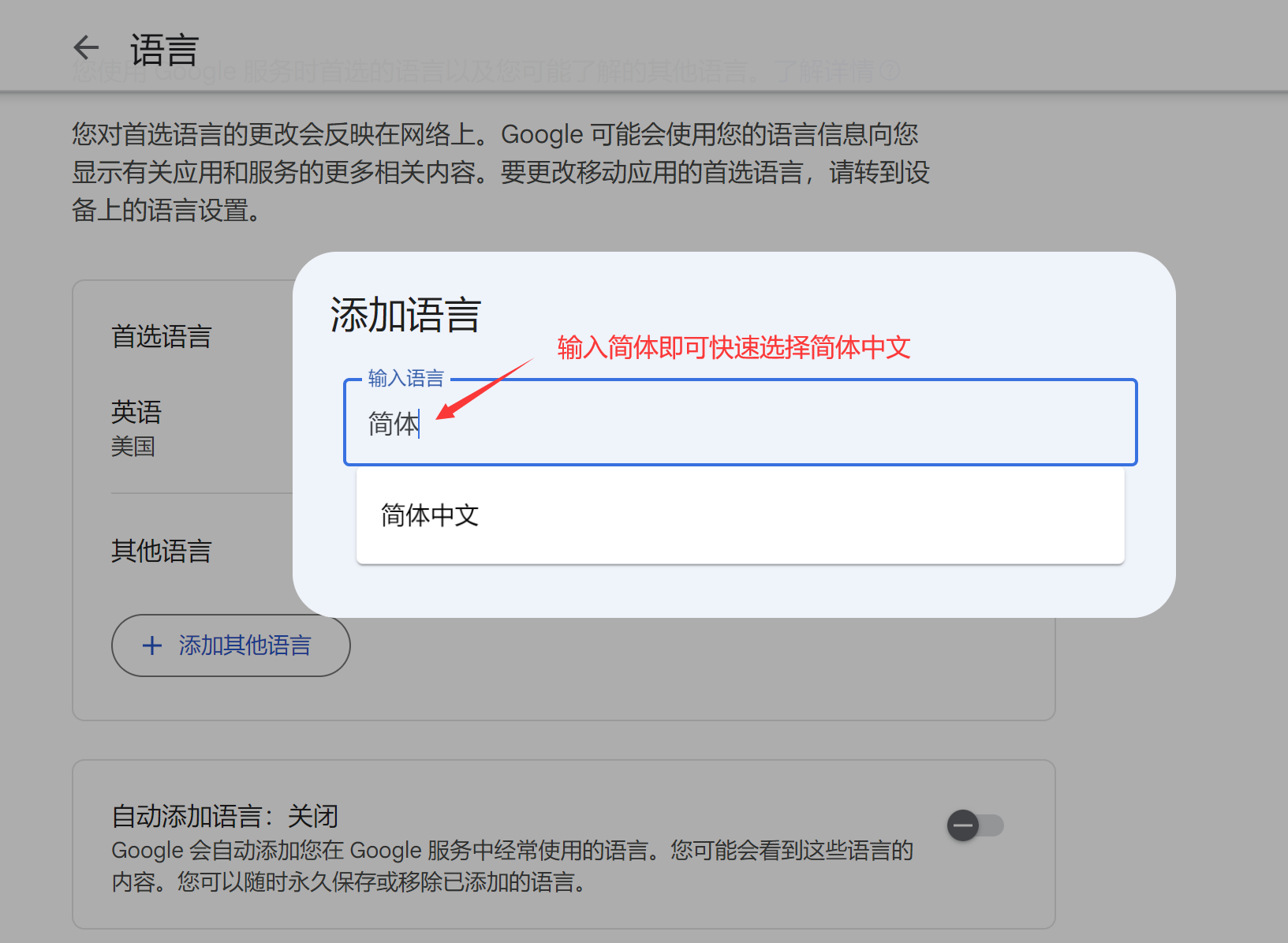
Task: Click the 自动添加语言：关闭 label
Action: (225, 816)
